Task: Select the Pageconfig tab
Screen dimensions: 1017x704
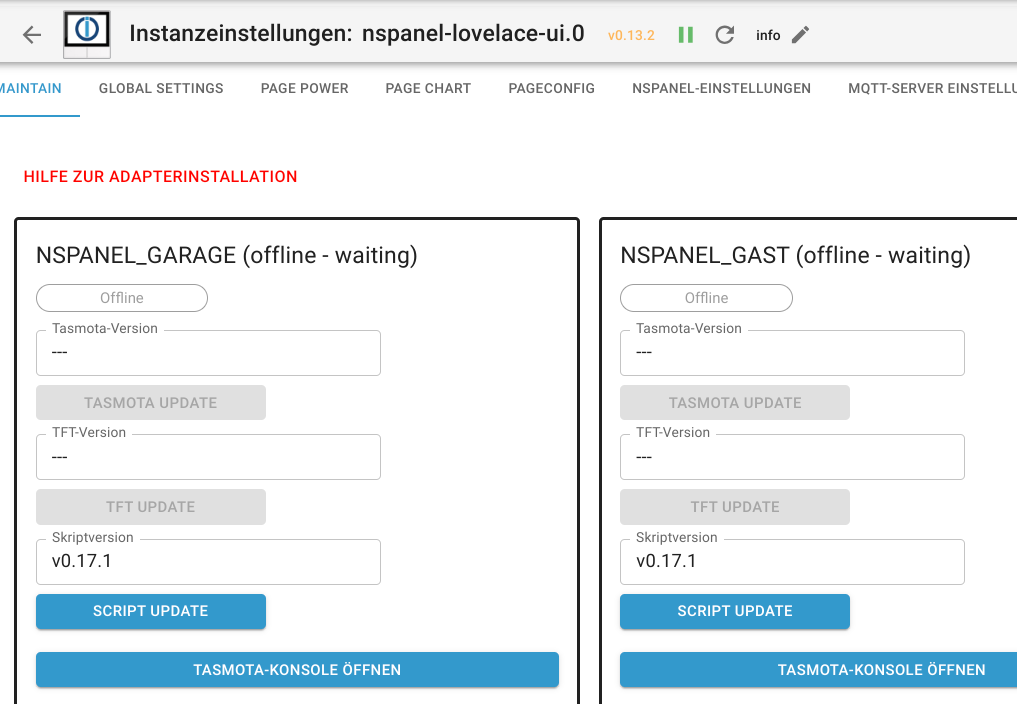Action: 551,88
